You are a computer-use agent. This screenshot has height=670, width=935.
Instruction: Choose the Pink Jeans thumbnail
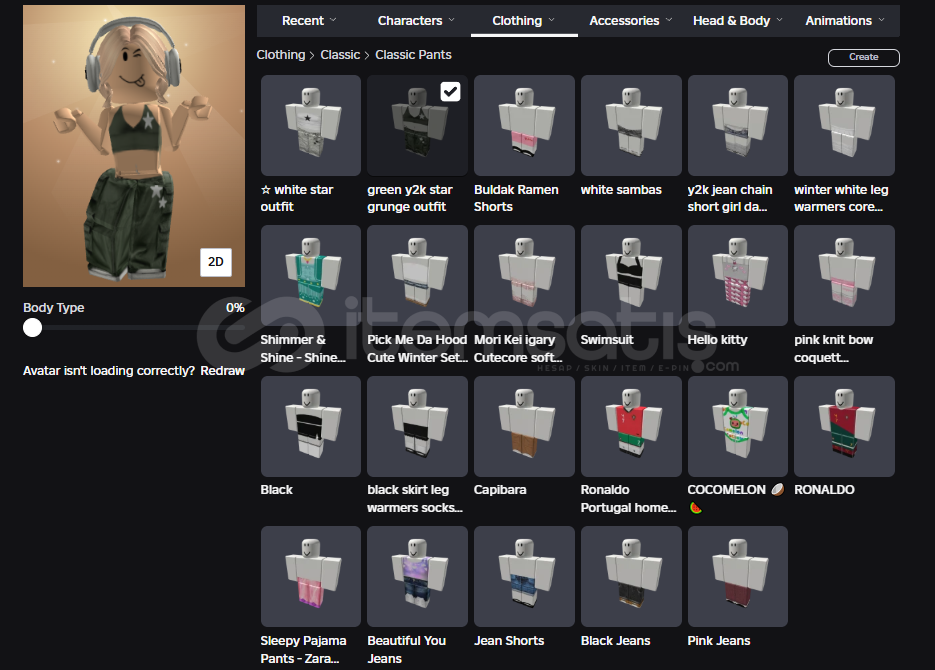[x=738, y=576]
